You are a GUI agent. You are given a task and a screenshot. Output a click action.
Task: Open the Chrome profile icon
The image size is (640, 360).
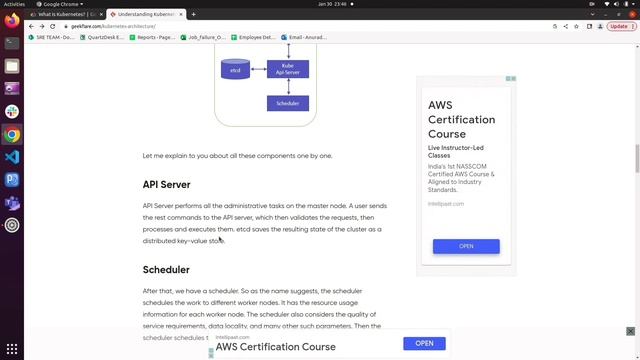(600, 26)
